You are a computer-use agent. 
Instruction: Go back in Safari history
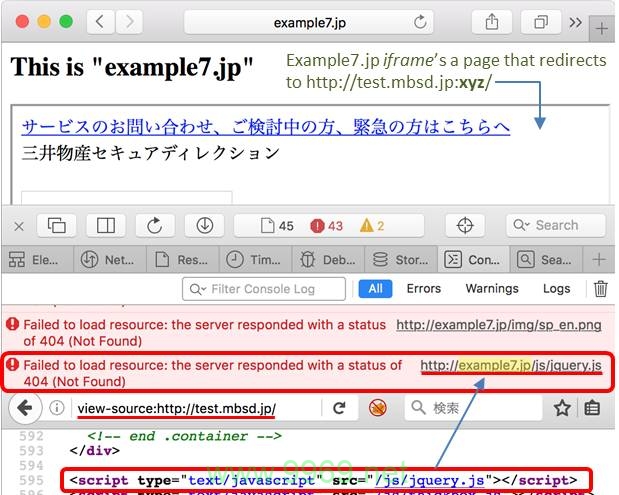100,22
